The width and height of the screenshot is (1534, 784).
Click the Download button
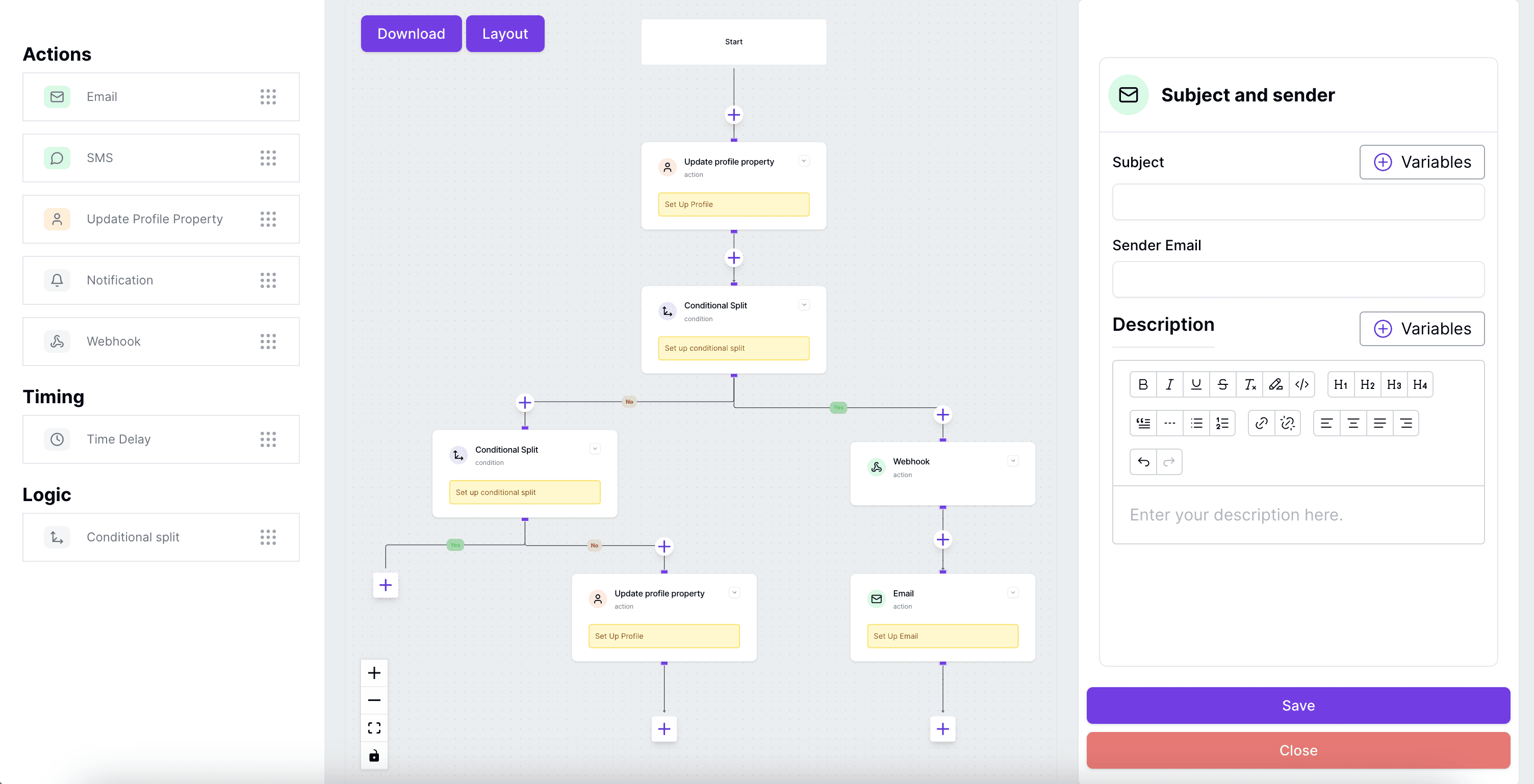411,33
